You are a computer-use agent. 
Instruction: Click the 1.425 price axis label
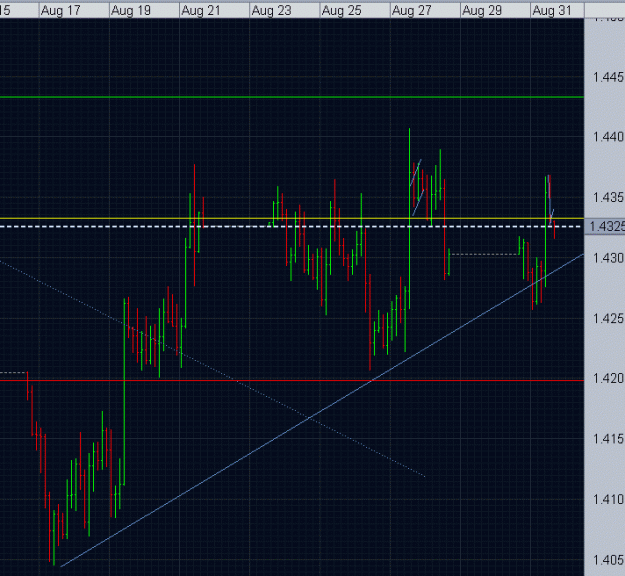(608, 318)
